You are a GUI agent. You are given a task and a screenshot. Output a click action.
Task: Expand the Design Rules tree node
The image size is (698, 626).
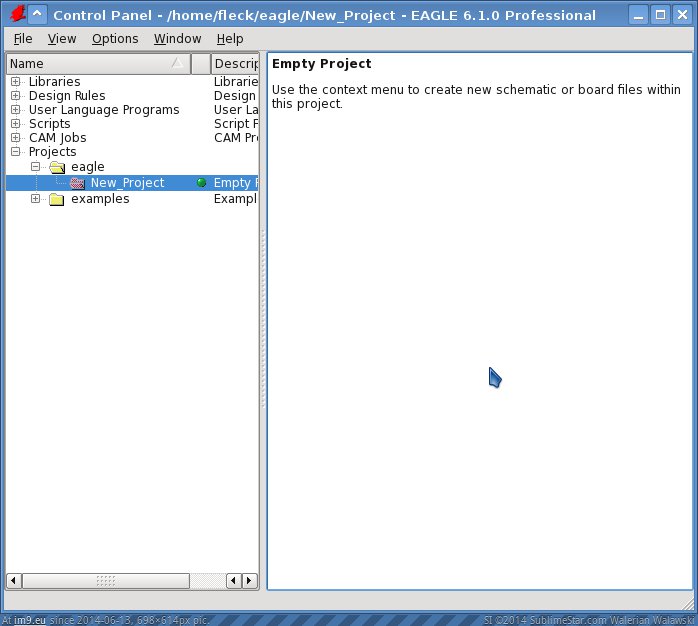pyautogui.click(x=16, y=96)
